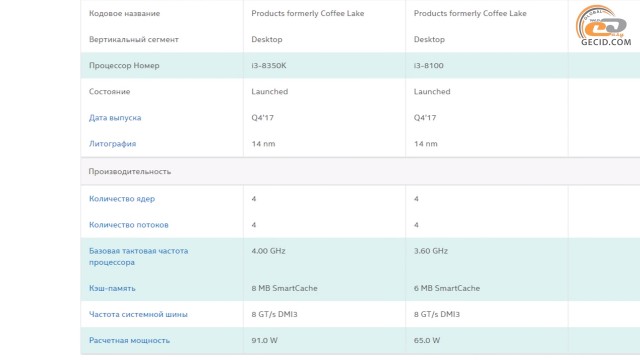Select core count '4' in i3-8350K column
The width and height of the screenshot is (640, 360).
(x=254, y=199)
